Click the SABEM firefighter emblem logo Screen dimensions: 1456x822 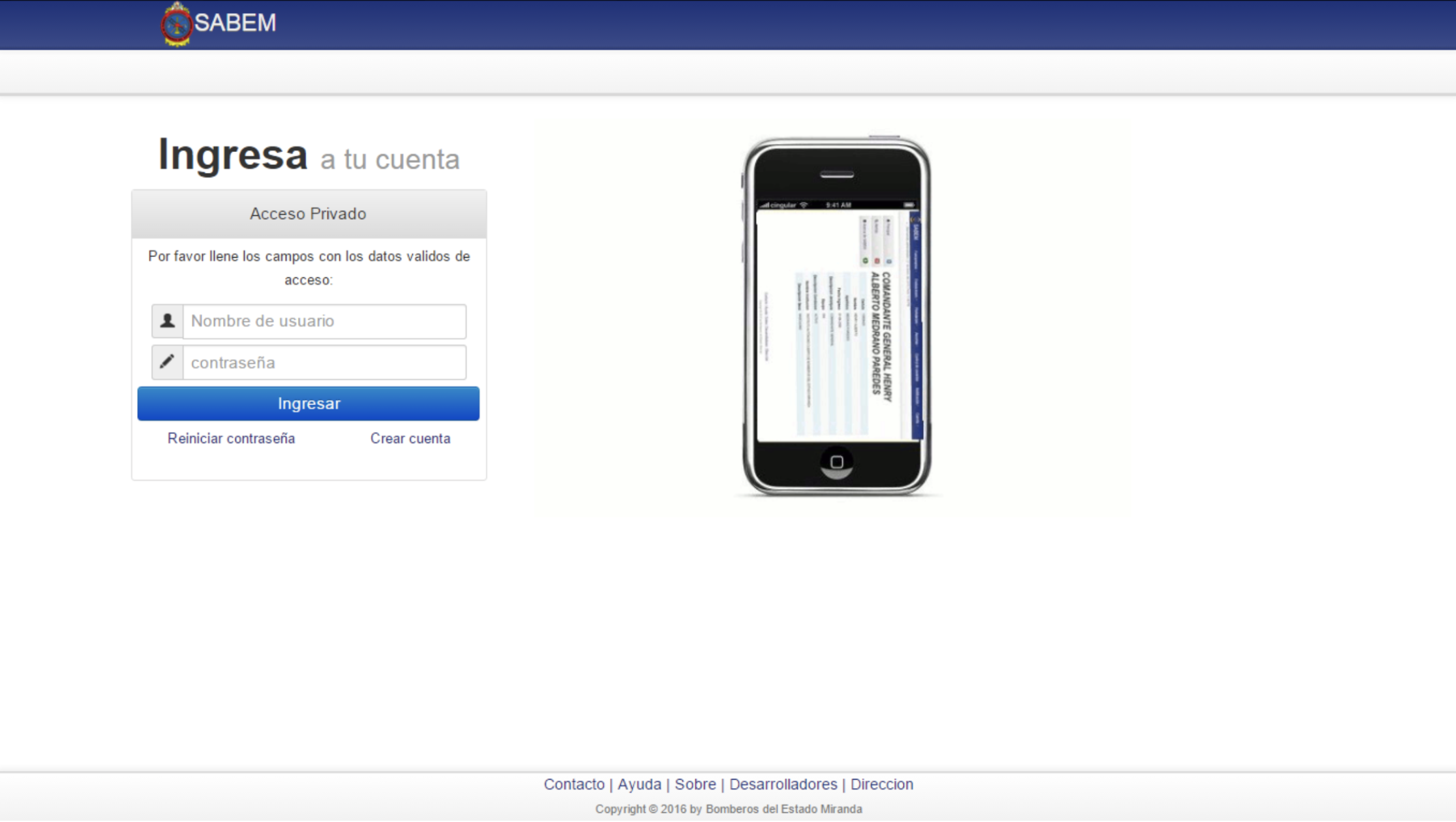coord(176,25)
